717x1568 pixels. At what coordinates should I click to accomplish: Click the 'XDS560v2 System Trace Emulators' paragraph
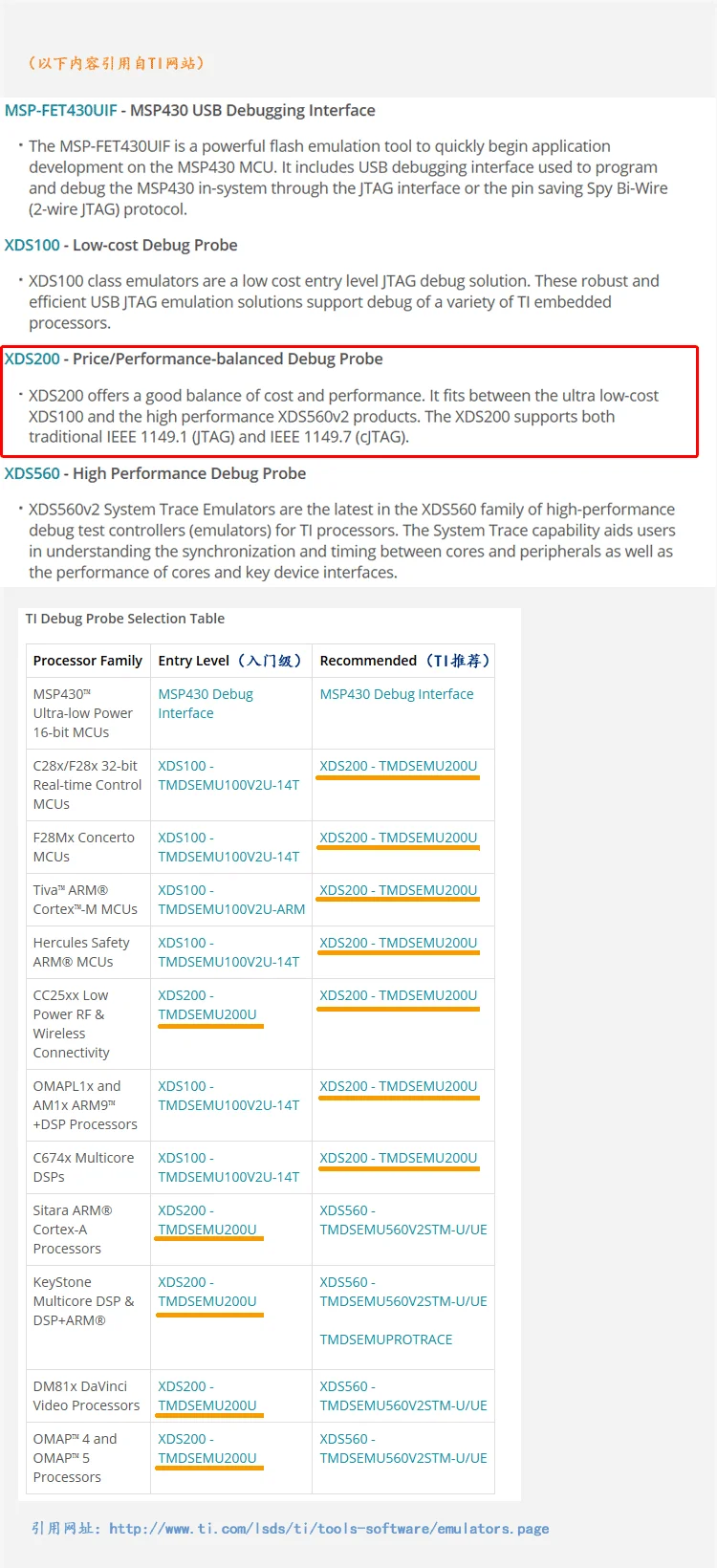(352, 541)
